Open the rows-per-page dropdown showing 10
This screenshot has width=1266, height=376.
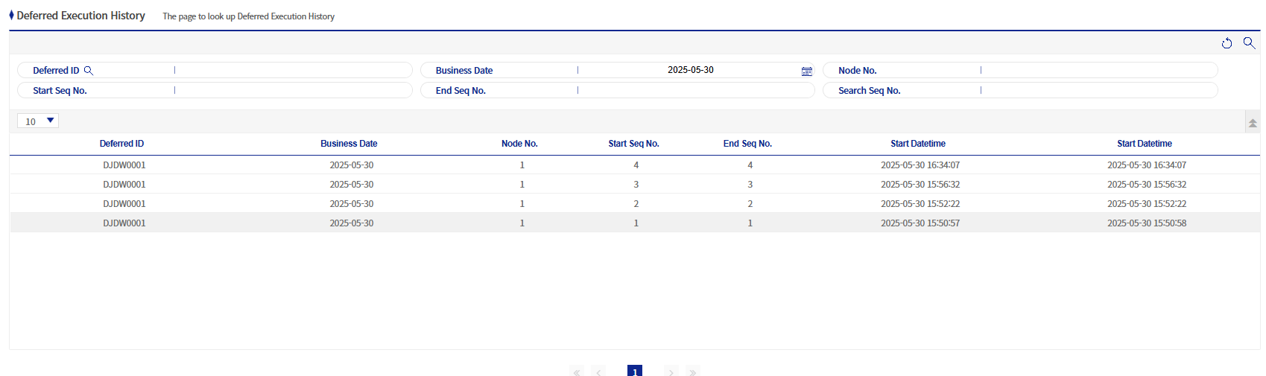pyautogui.click(x=38, y=121)
